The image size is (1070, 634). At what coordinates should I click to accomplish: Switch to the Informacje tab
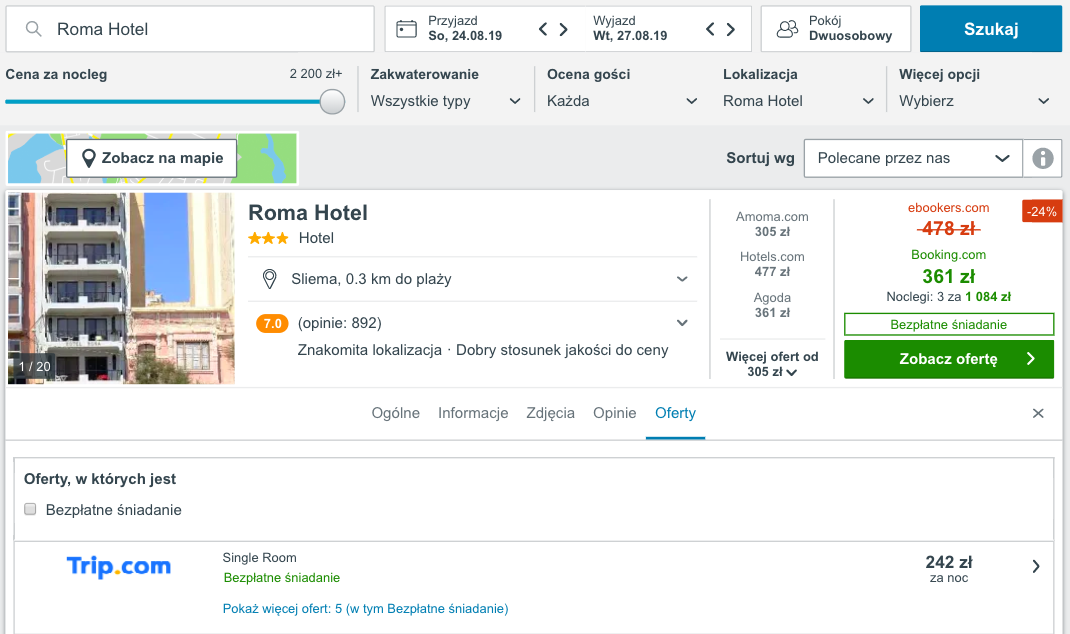point(473,413)
